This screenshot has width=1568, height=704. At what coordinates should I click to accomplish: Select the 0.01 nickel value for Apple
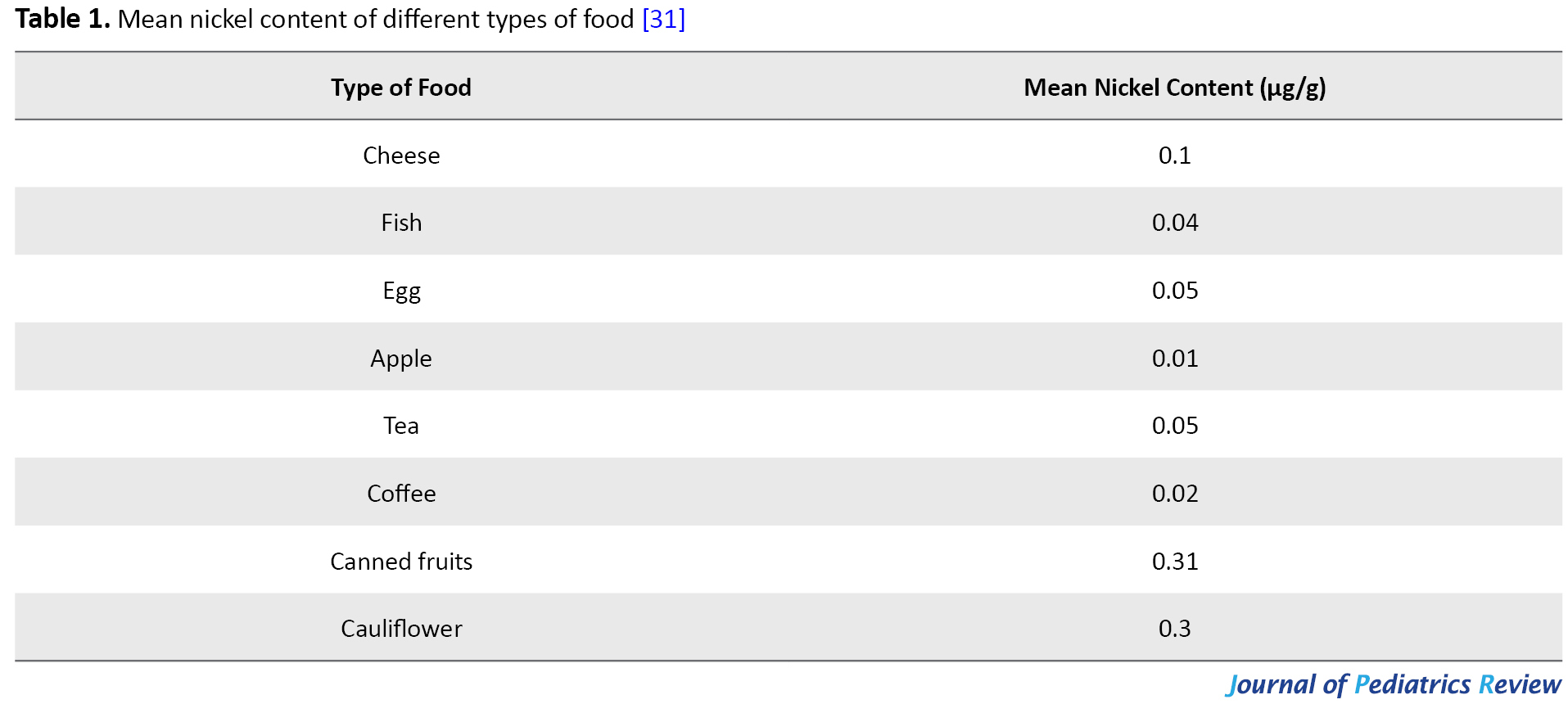[x=1175, y=359]
